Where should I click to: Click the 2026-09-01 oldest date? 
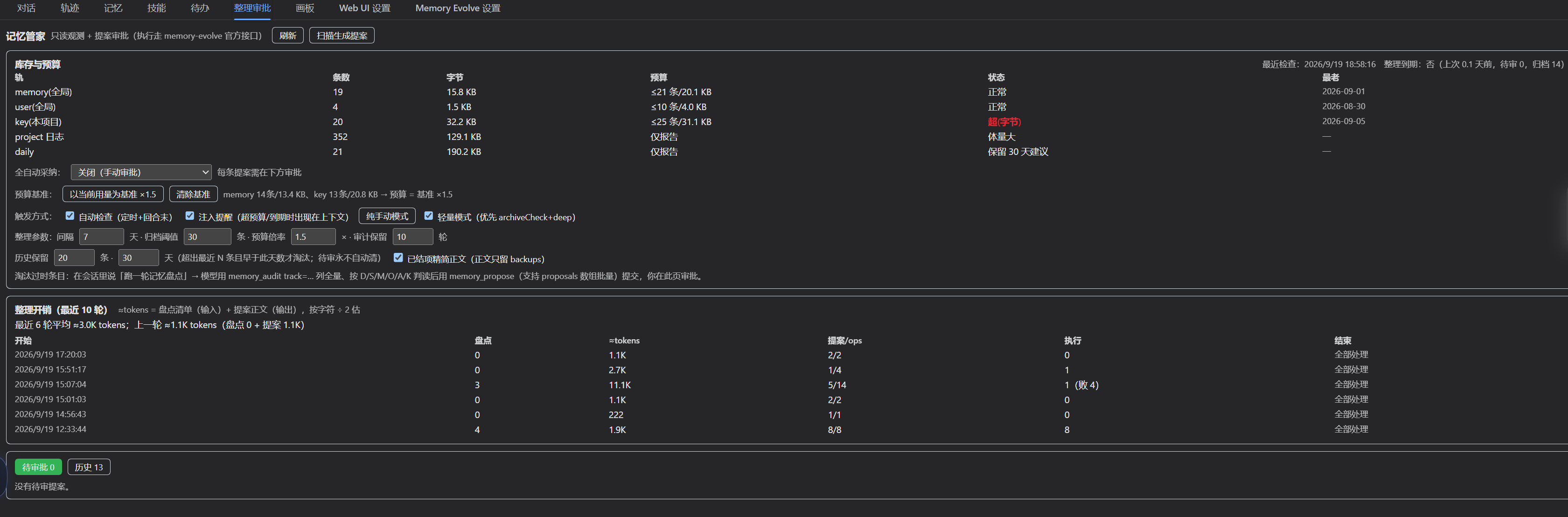tap(1344, 91)
